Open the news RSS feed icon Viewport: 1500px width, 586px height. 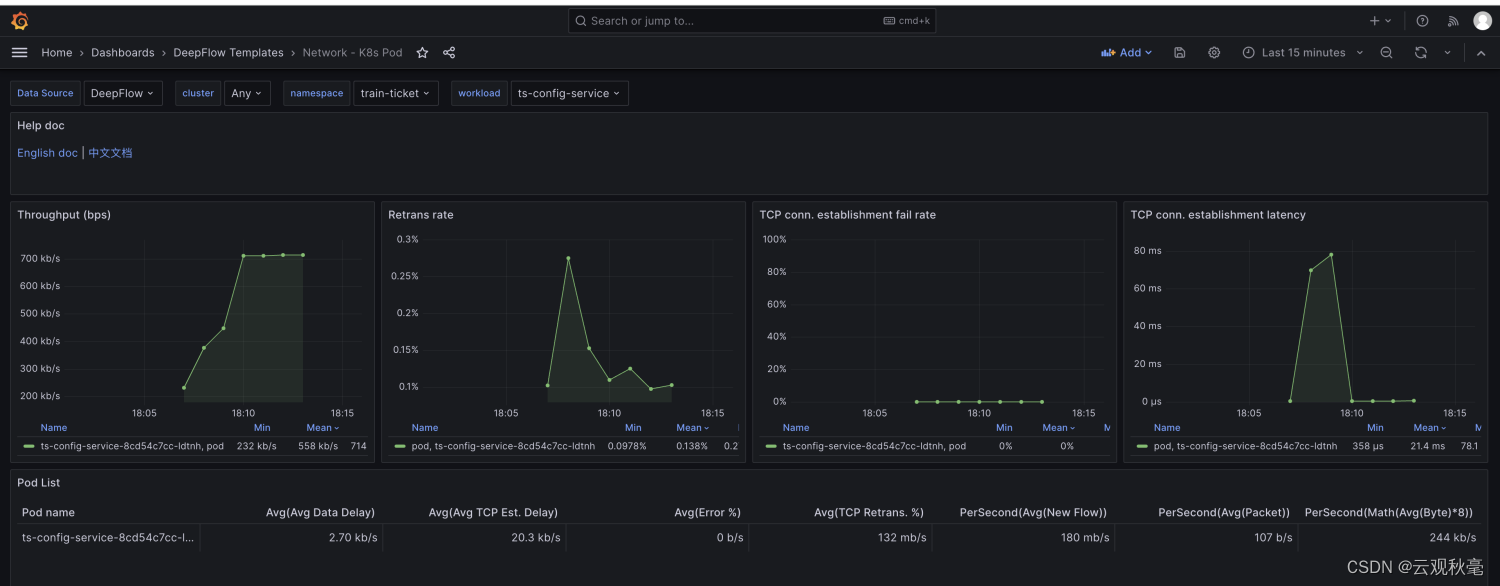pyautogui.click(x=1453, y=21)
